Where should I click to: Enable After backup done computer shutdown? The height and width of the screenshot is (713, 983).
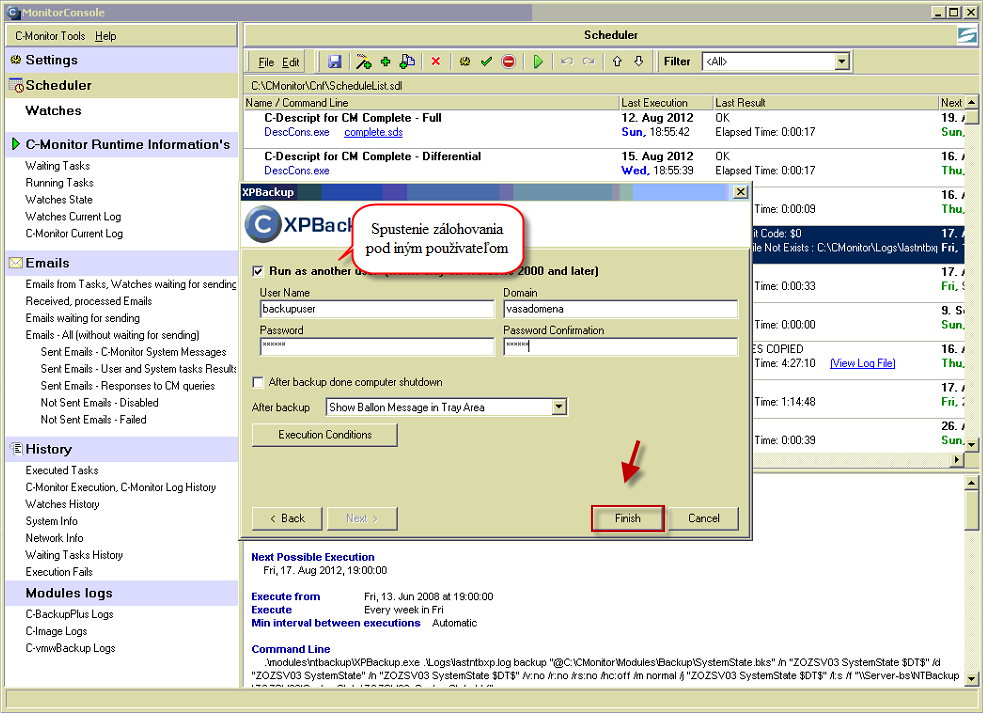[x=258, y=382]
